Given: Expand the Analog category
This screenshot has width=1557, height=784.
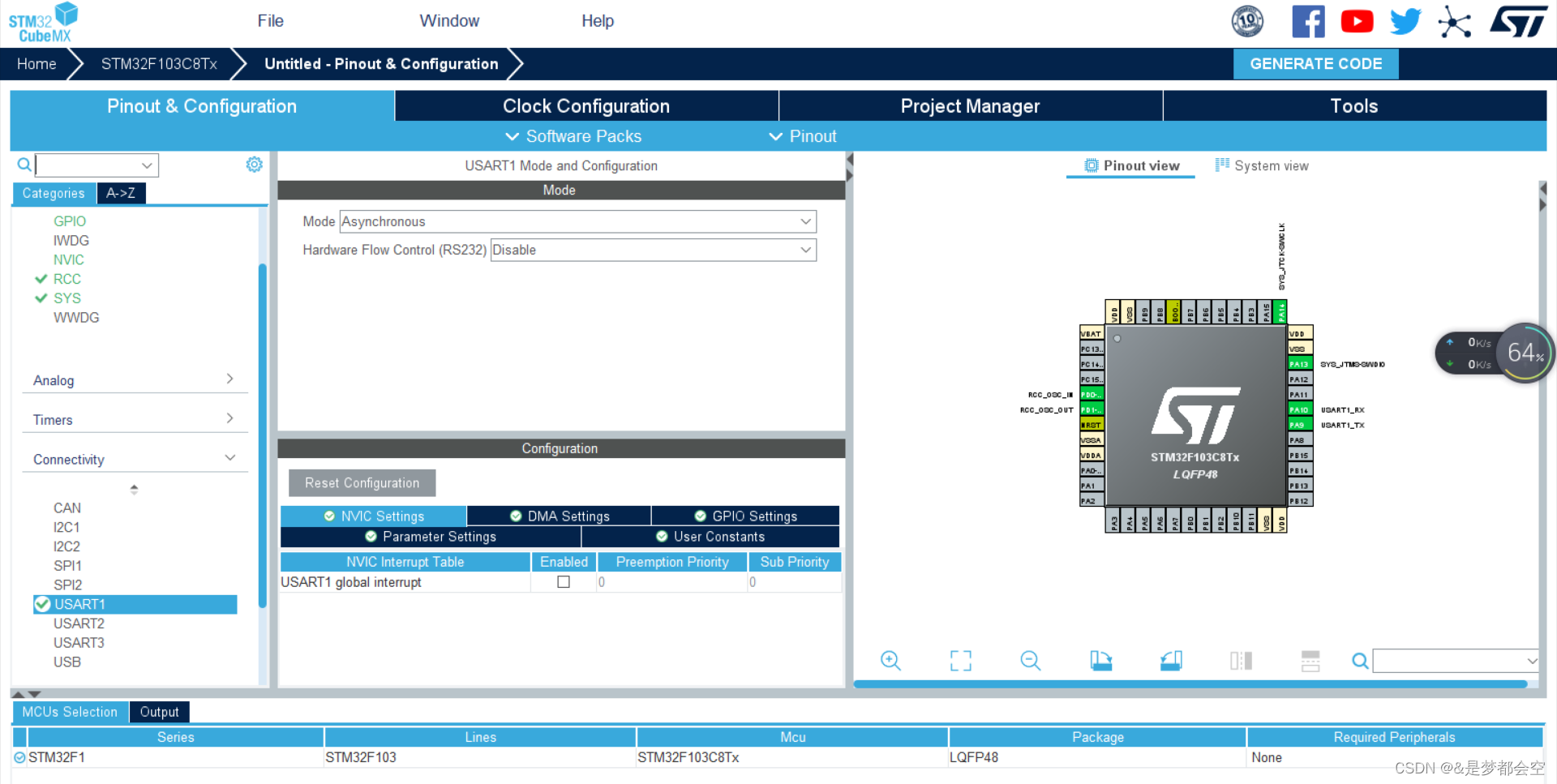Looking at the screenshot, I should (135, 380).
